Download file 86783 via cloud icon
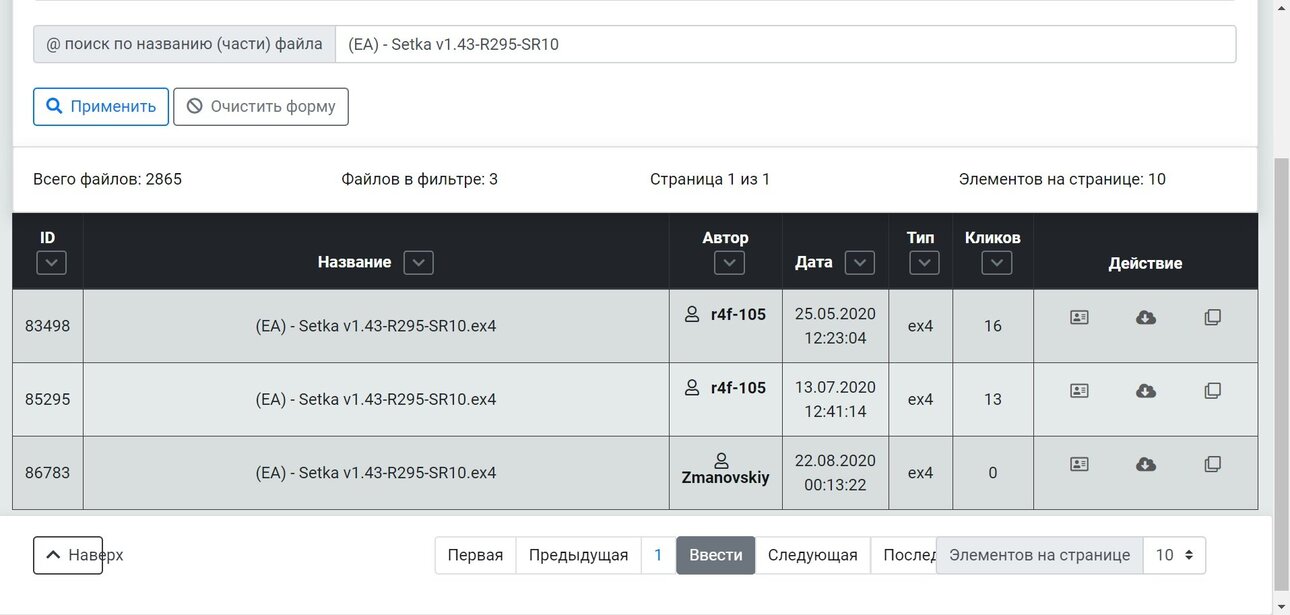The width and height of the screenshot is (1290, 615). click(x=1146, y=464)
